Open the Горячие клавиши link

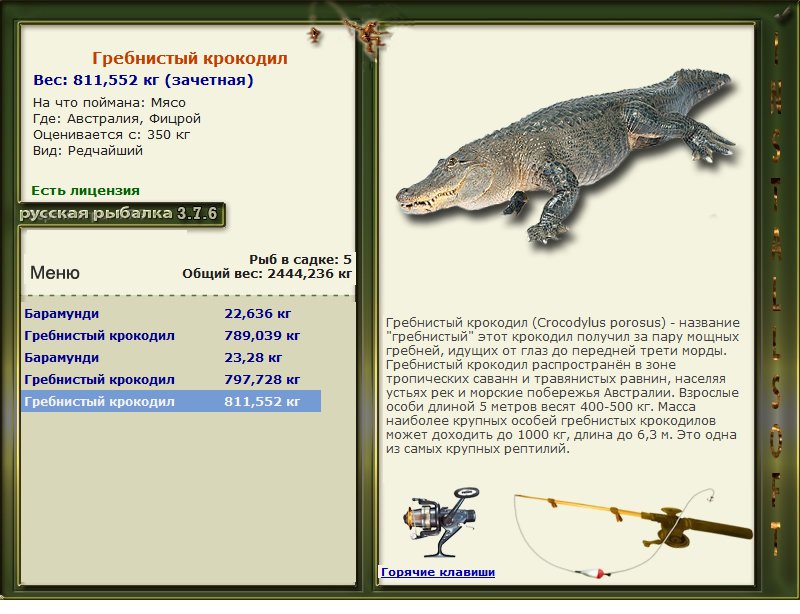pyautogui.click(x=437, y=572)
